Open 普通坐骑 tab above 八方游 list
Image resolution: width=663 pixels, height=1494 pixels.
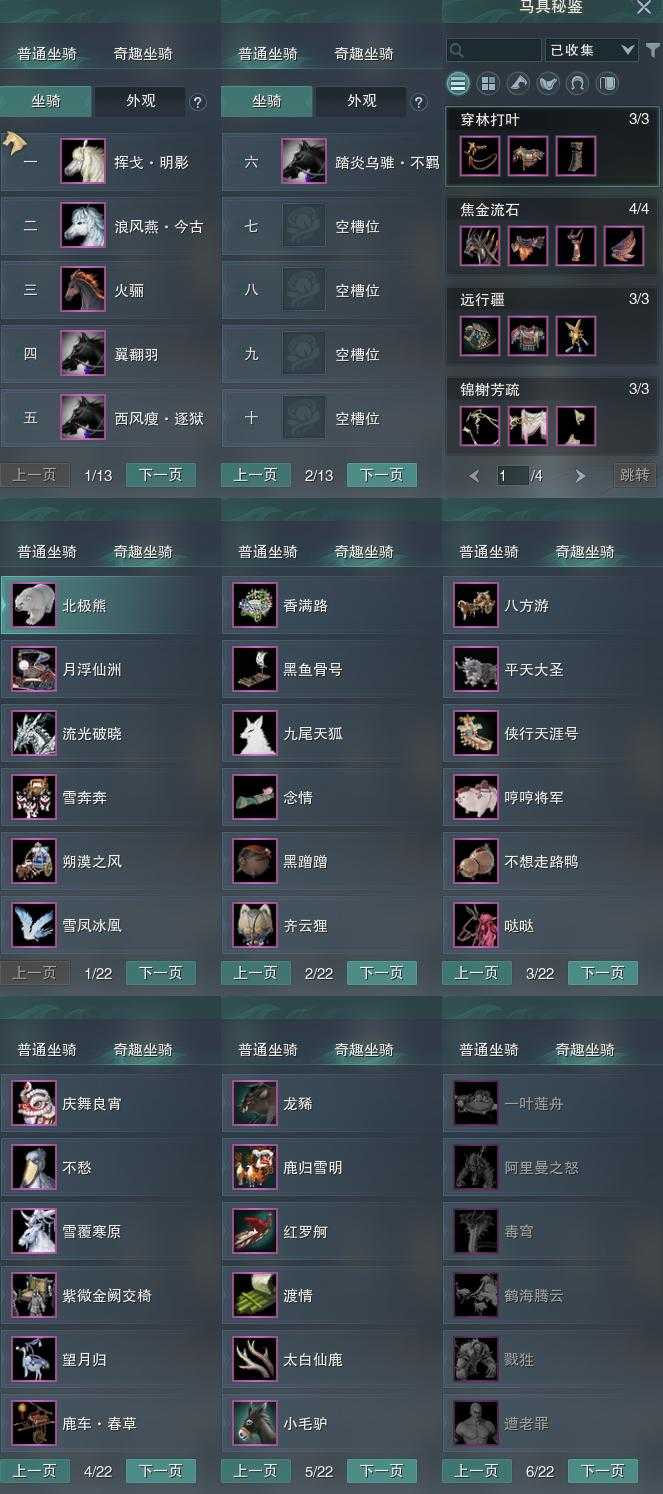click(489, 552)
